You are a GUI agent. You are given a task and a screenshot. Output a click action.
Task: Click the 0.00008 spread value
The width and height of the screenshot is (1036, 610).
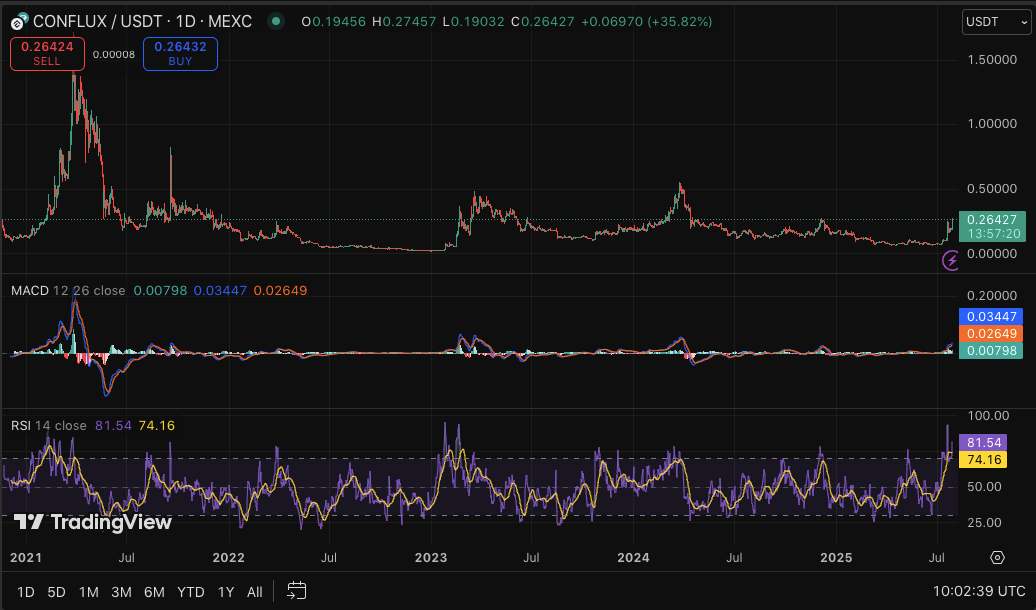tap(114, 54)
